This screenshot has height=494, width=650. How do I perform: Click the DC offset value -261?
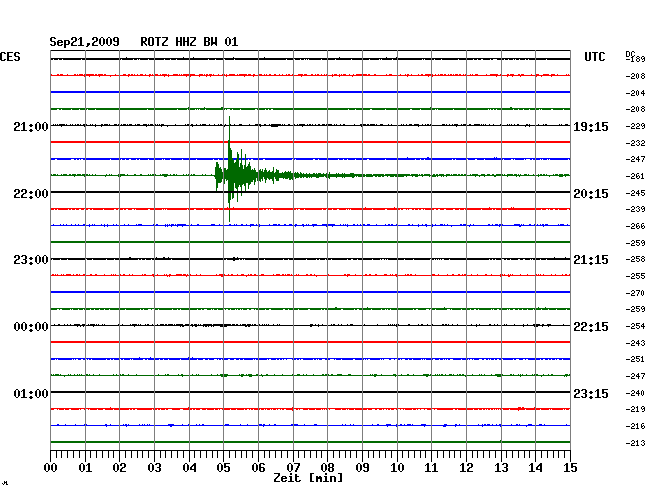coord(635,176)
